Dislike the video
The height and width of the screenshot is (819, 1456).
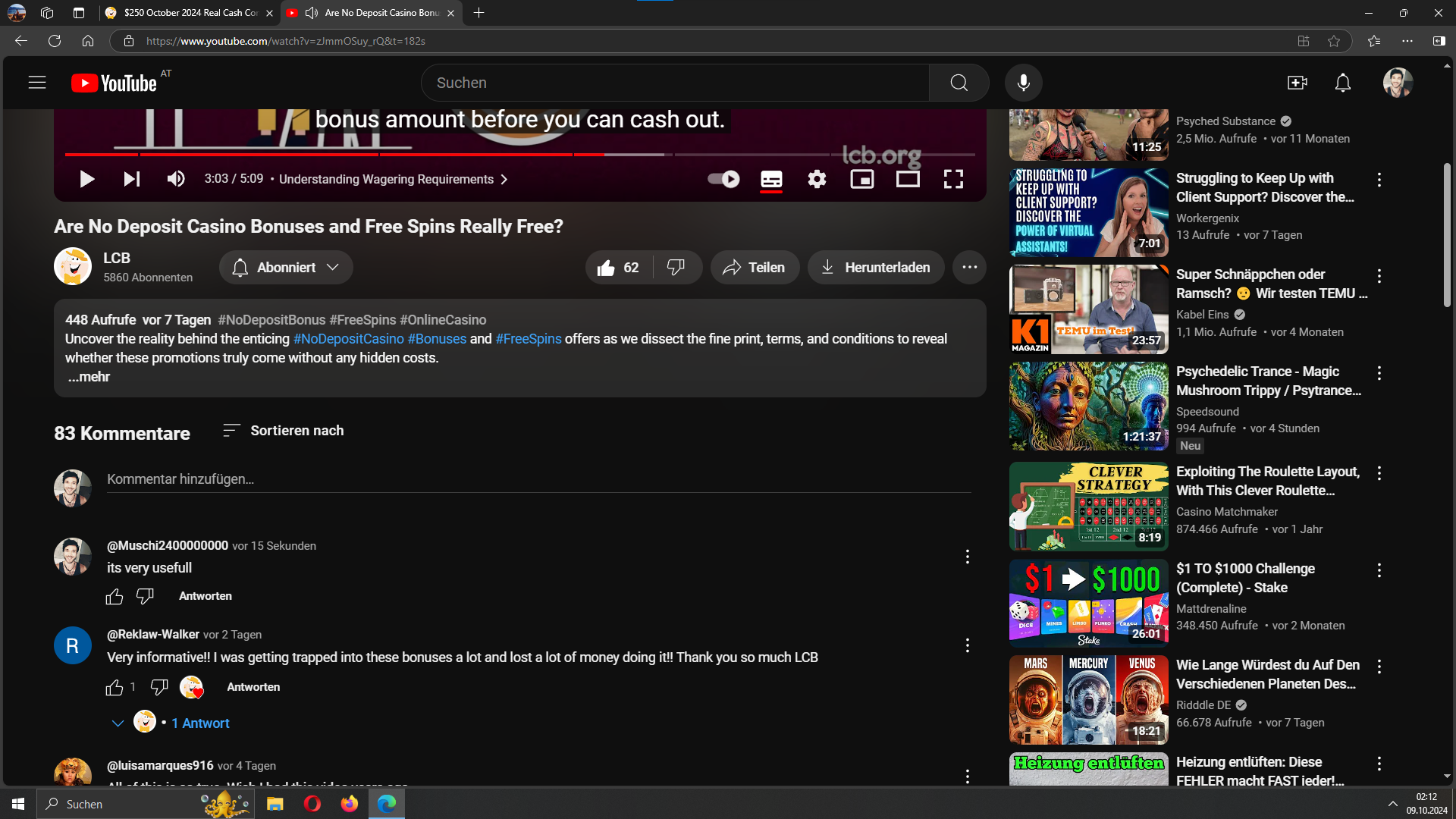click(676, 268)
